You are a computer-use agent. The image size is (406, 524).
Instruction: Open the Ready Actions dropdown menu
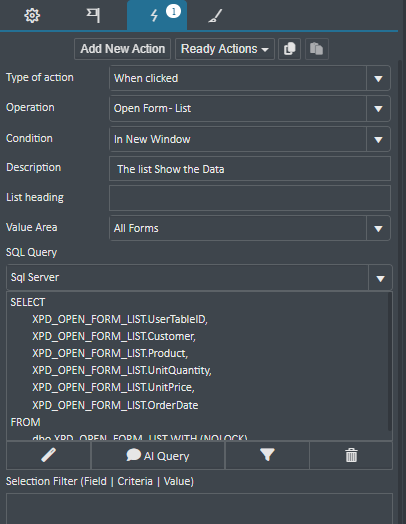225,49
